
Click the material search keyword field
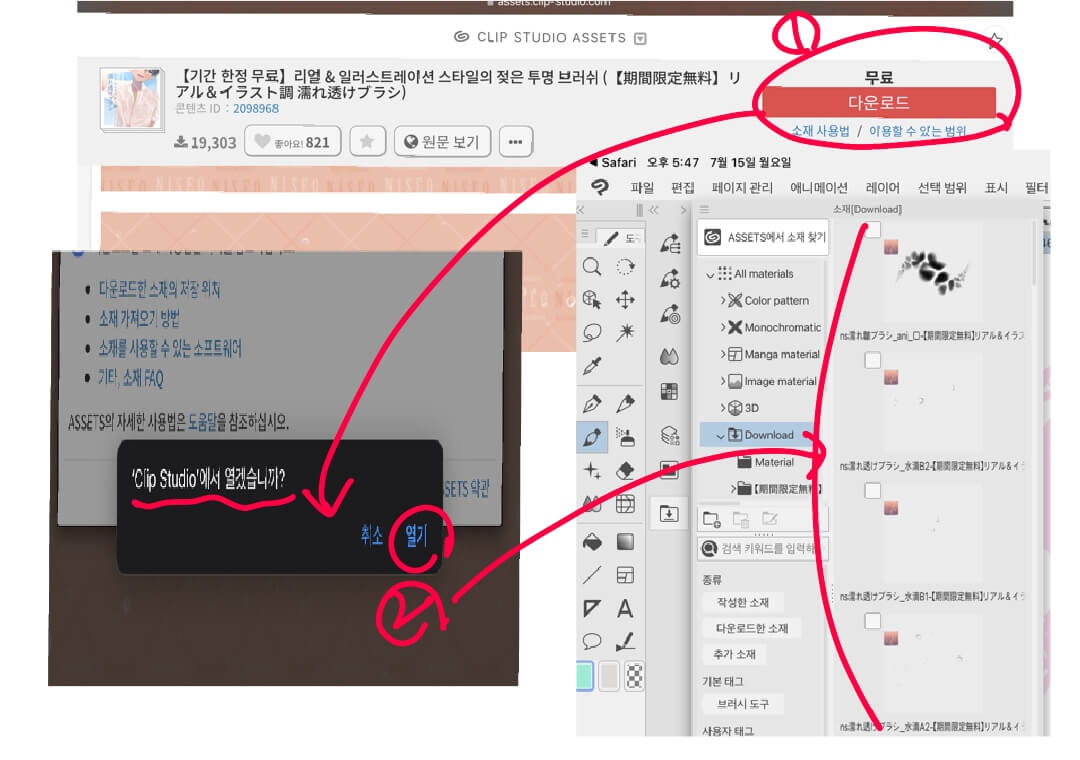(x=763, y=548)
